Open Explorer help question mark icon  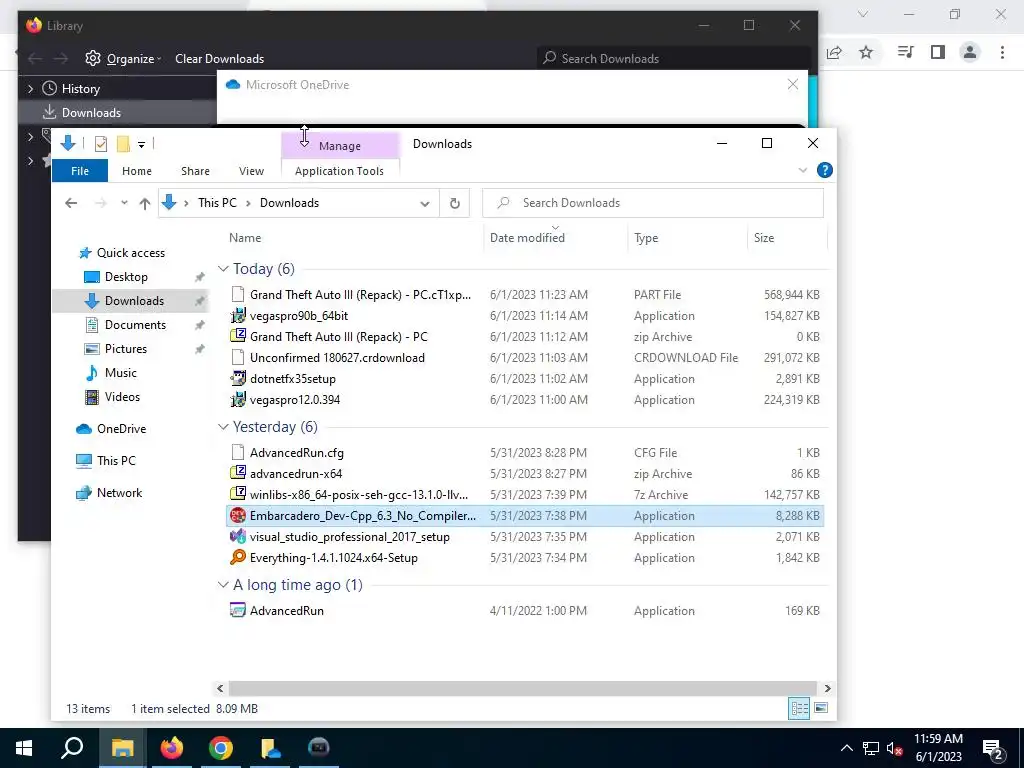[x=825, y=170]
